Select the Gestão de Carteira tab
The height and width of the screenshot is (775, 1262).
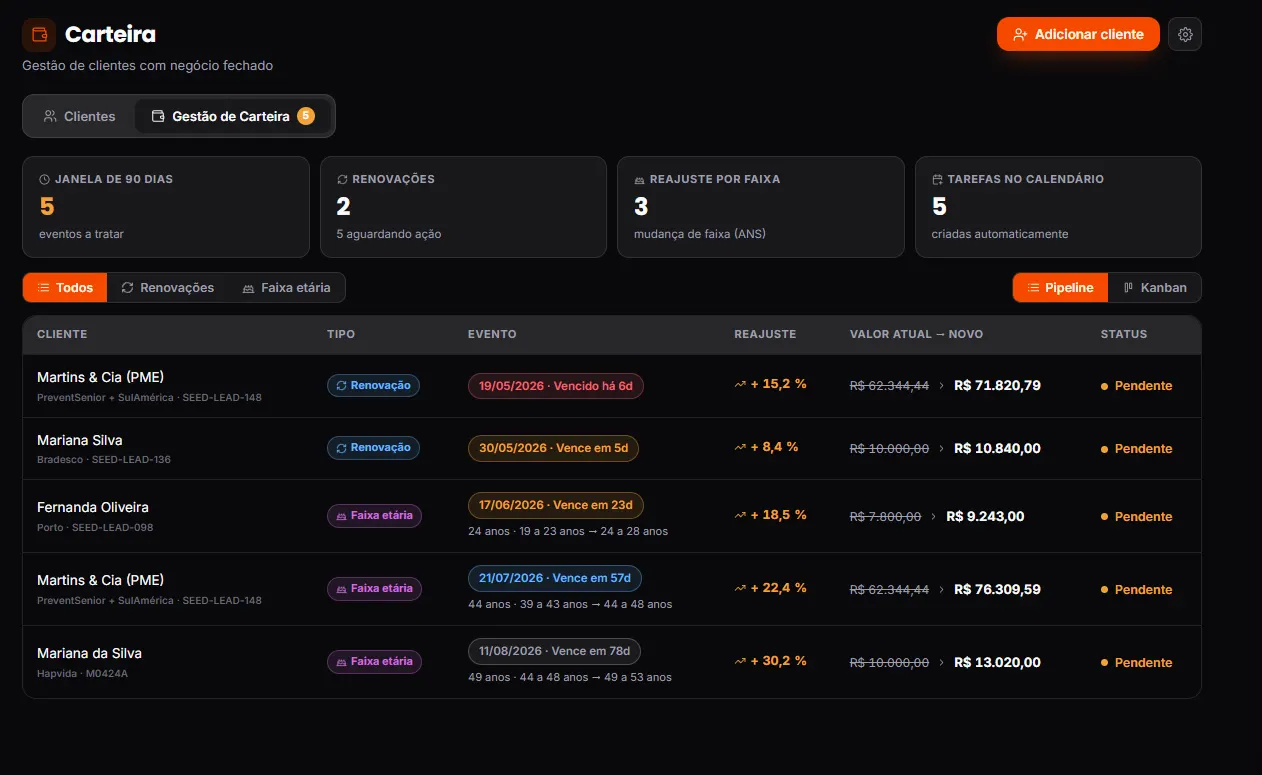point(233,116)
